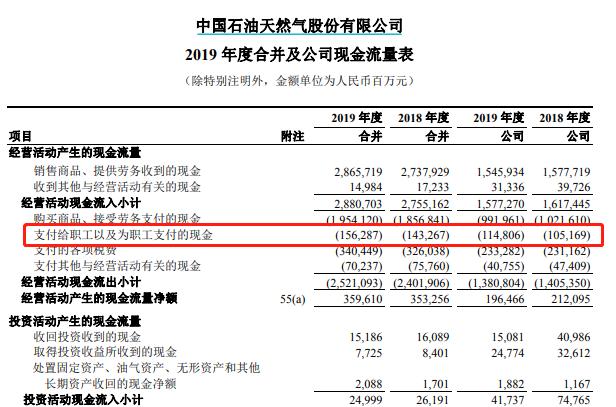Click subtotal label 投资活动现金流入小计
This screenshot has width=616, height=407.
(x=83, y=400)
